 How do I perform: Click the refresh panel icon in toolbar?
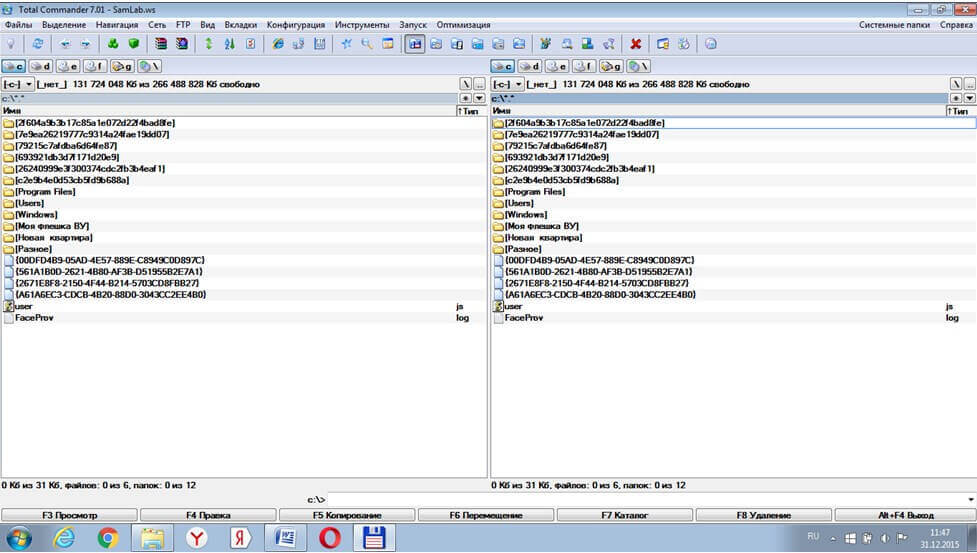[x=38, y=44]
